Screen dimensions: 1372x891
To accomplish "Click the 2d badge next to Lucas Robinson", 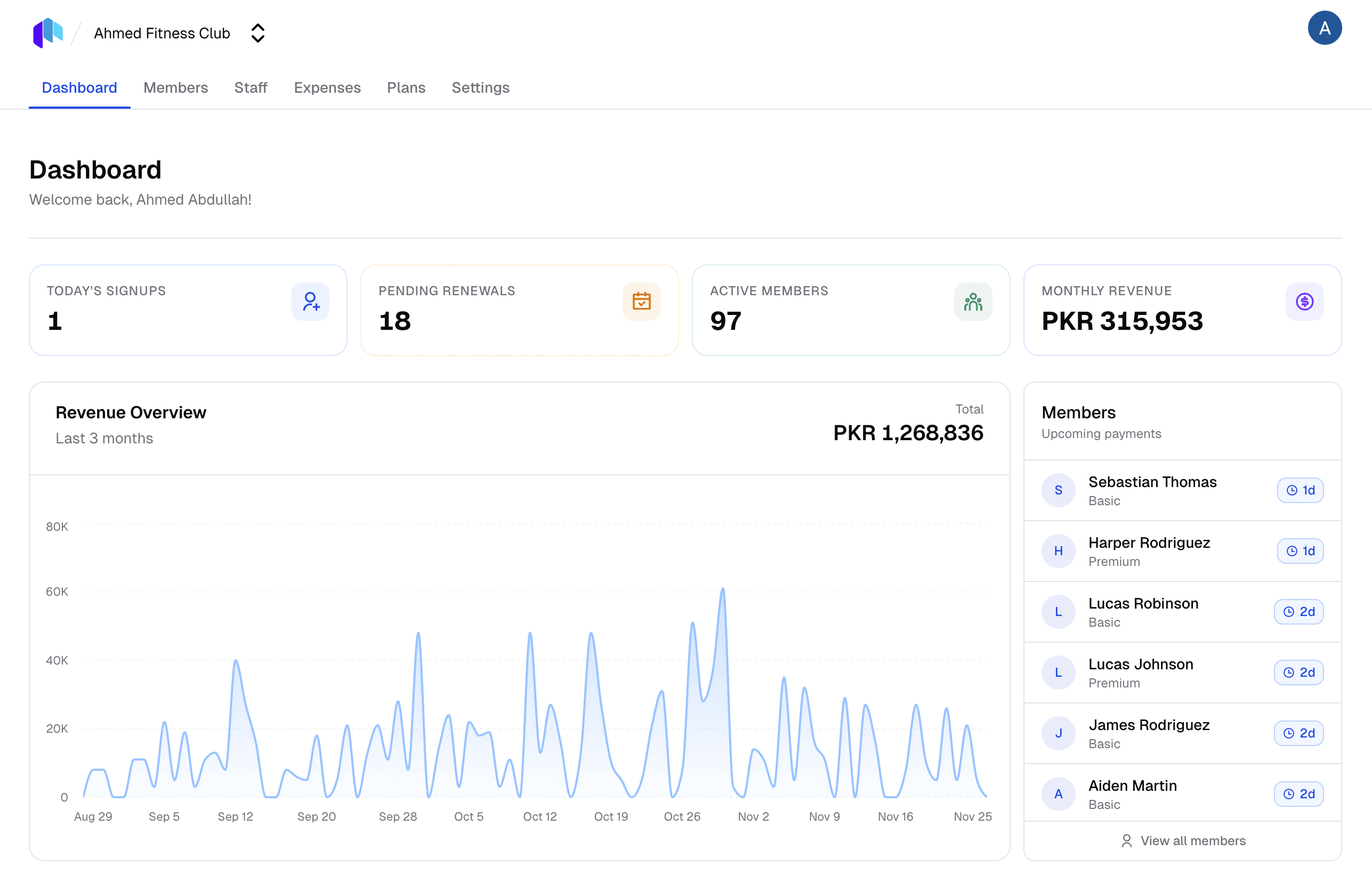I will coord(1299,611).
